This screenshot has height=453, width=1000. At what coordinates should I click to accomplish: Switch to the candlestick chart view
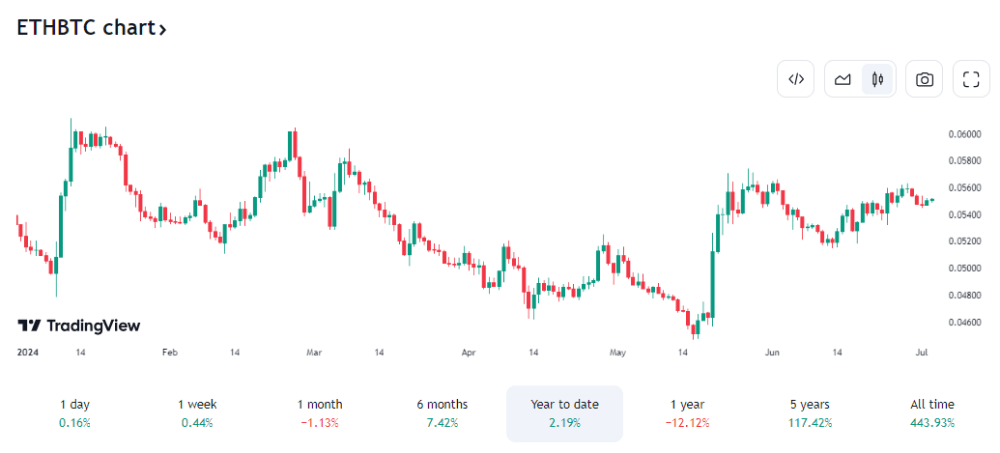click(x=878, y=80)
